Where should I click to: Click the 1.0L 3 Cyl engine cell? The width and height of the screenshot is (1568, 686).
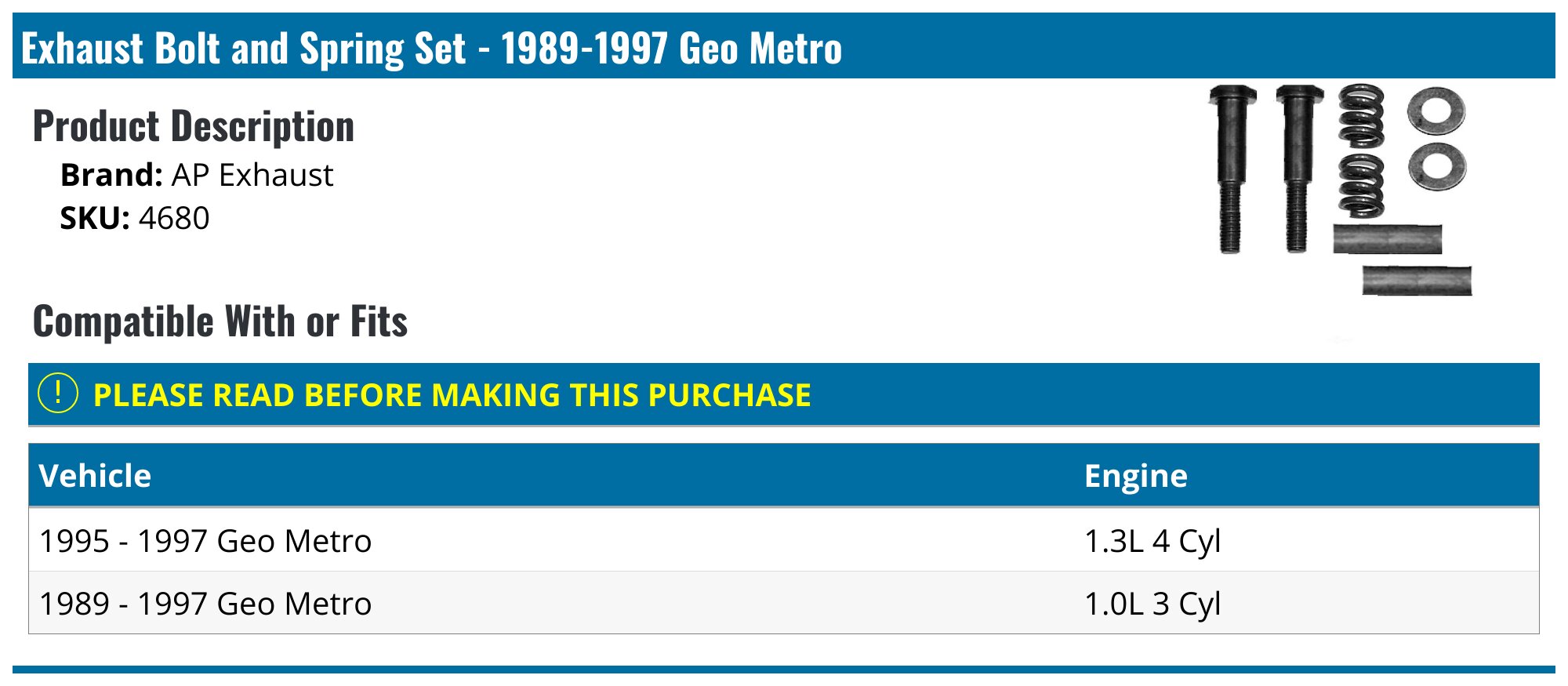(1152, 604)
